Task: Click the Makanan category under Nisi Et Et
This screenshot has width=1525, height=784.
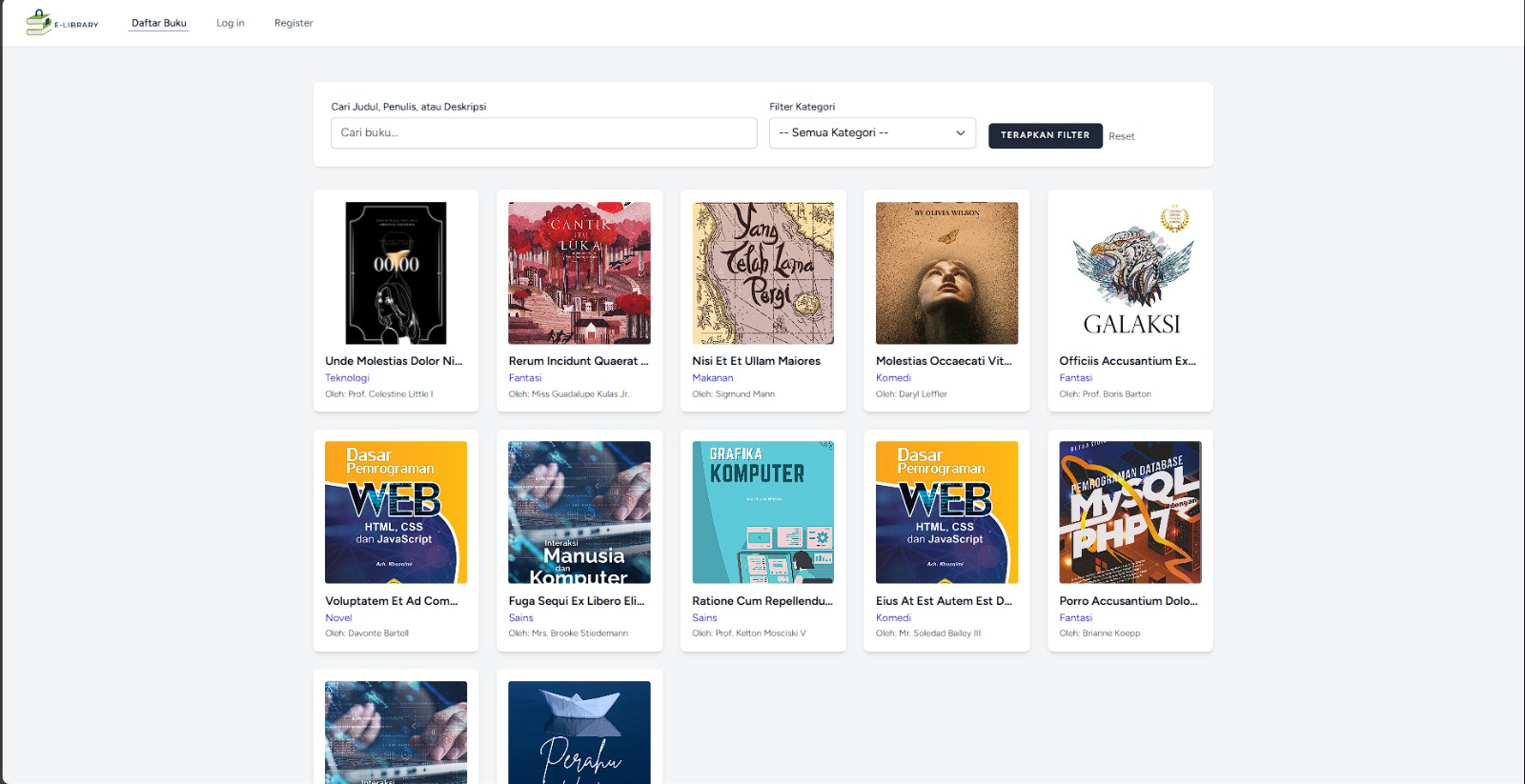Action: [712, 378]
